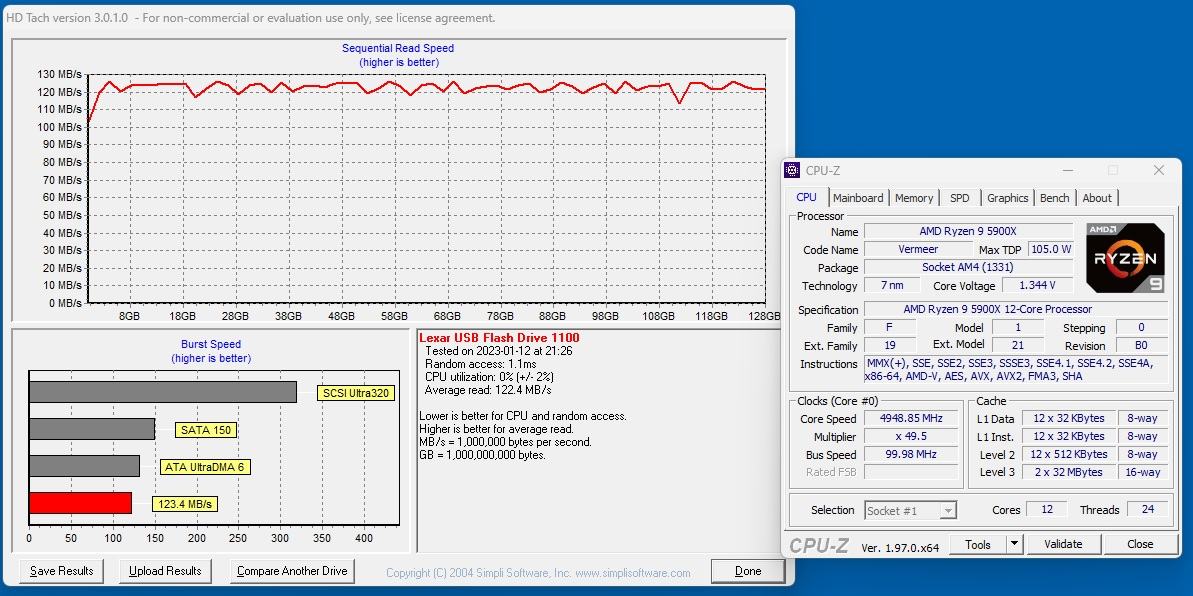The width and height of the screenshot is (1193, 596).
Task: Select the SPD tab in CPU-Z
Action: [x=959, y=198]
